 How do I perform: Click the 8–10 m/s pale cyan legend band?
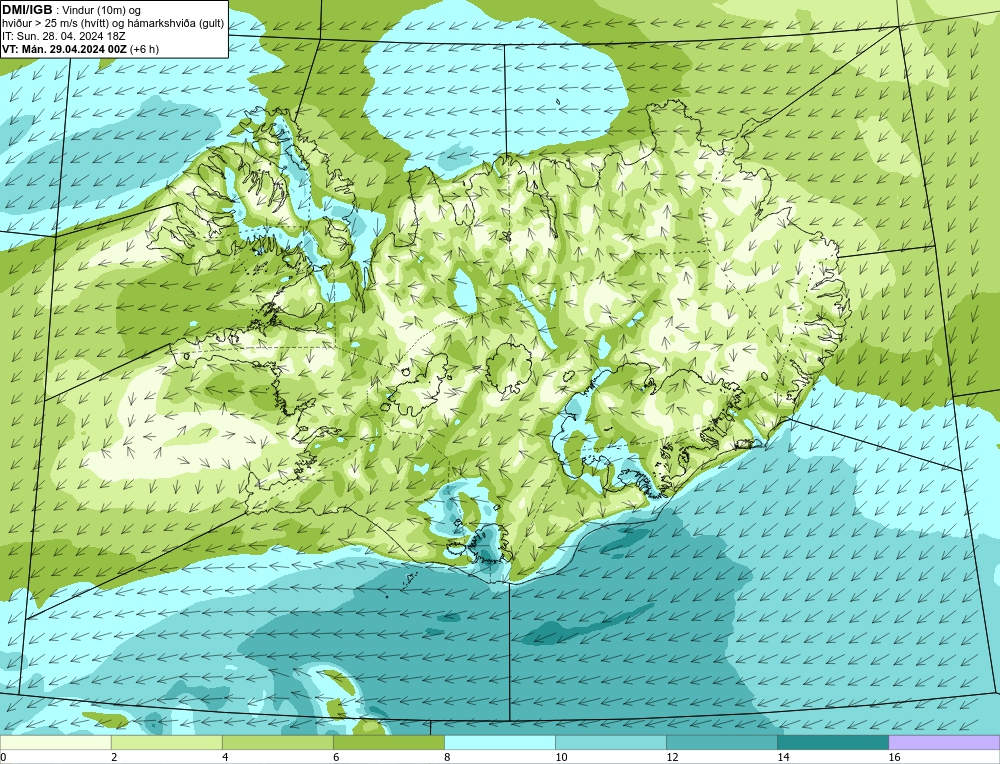[x=499, y=742]
